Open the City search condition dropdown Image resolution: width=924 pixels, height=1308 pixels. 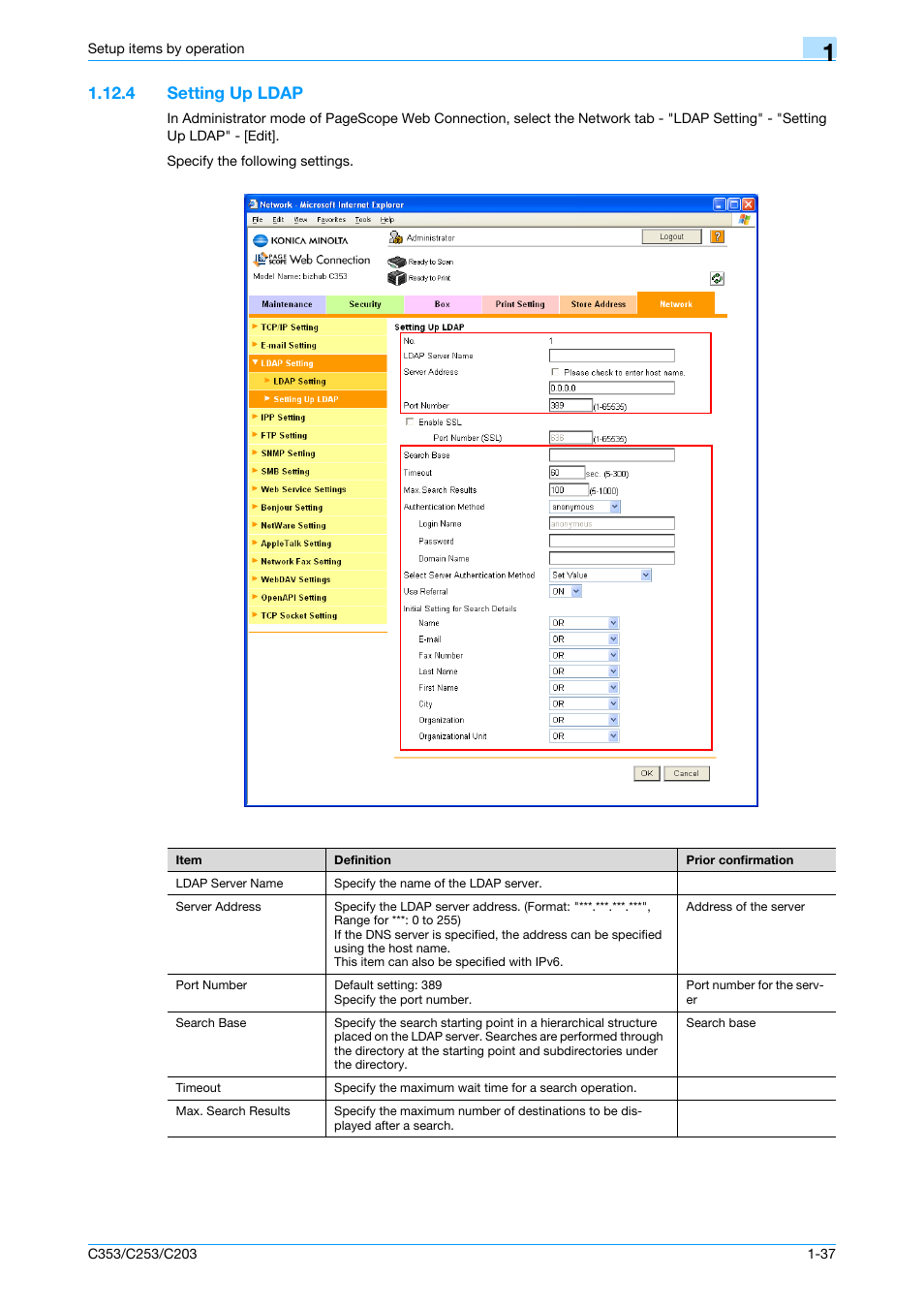(613, 704)
